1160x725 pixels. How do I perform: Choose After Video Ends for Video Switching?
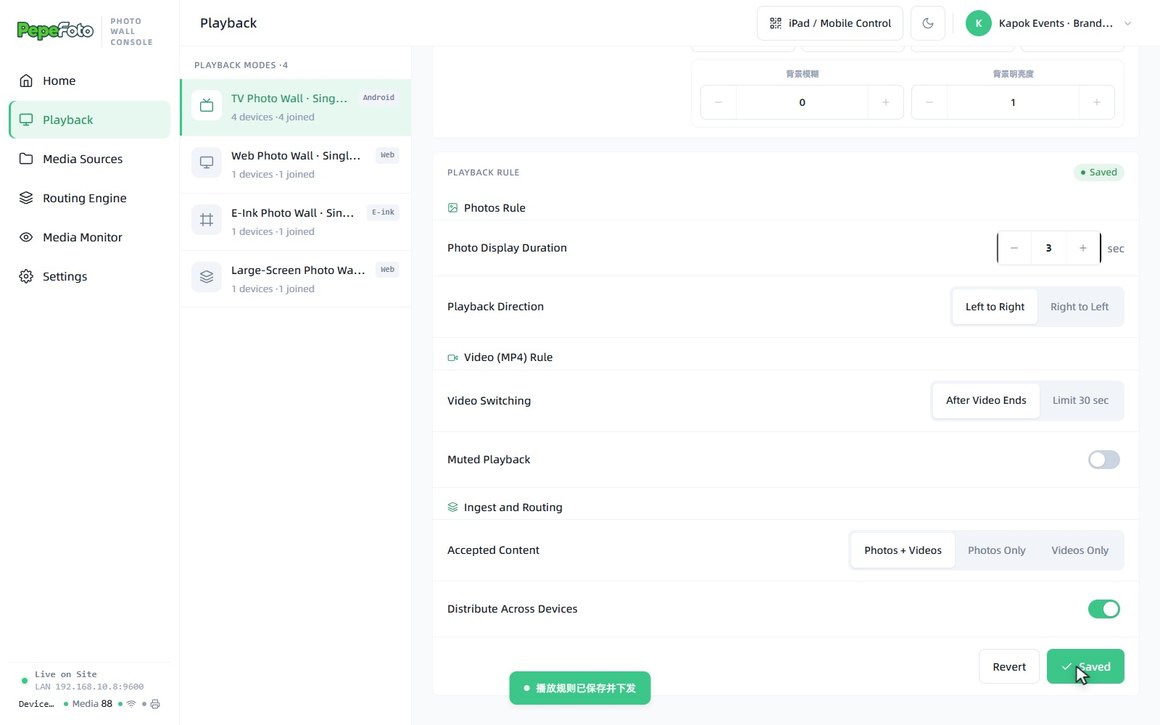pyautogui.click(x=986, y=401)
